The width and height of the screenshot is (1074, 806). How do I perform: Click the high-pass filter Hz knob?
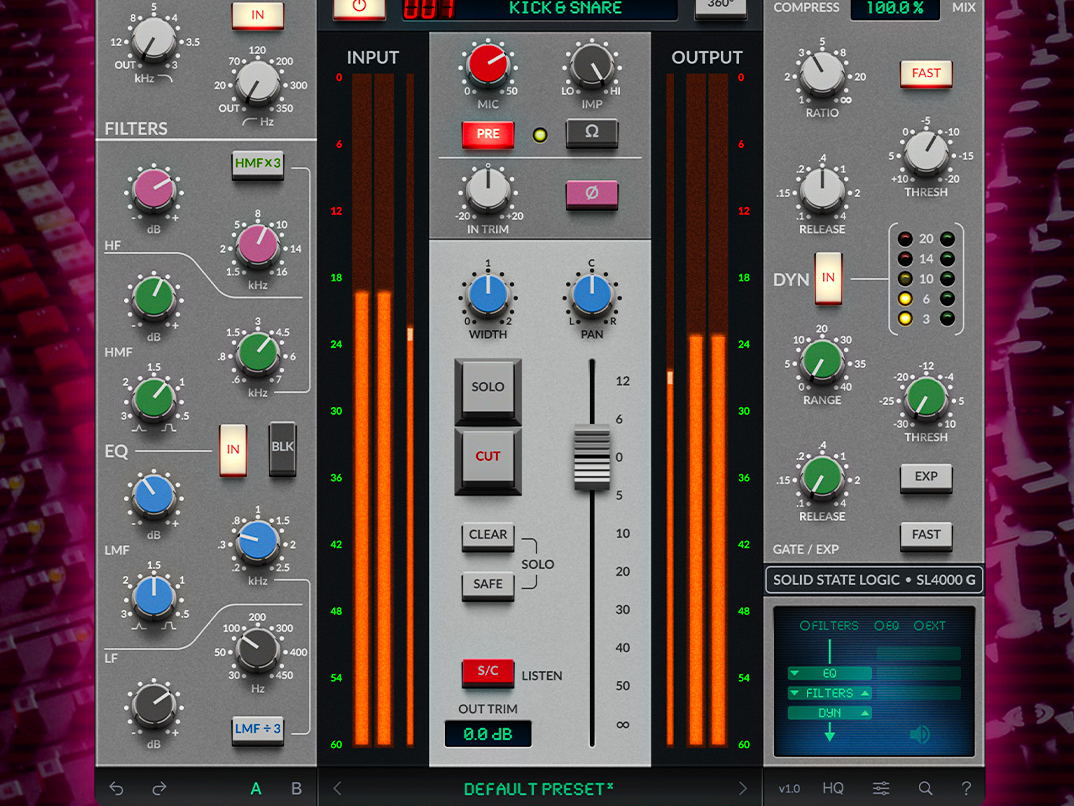click(258, 84)
